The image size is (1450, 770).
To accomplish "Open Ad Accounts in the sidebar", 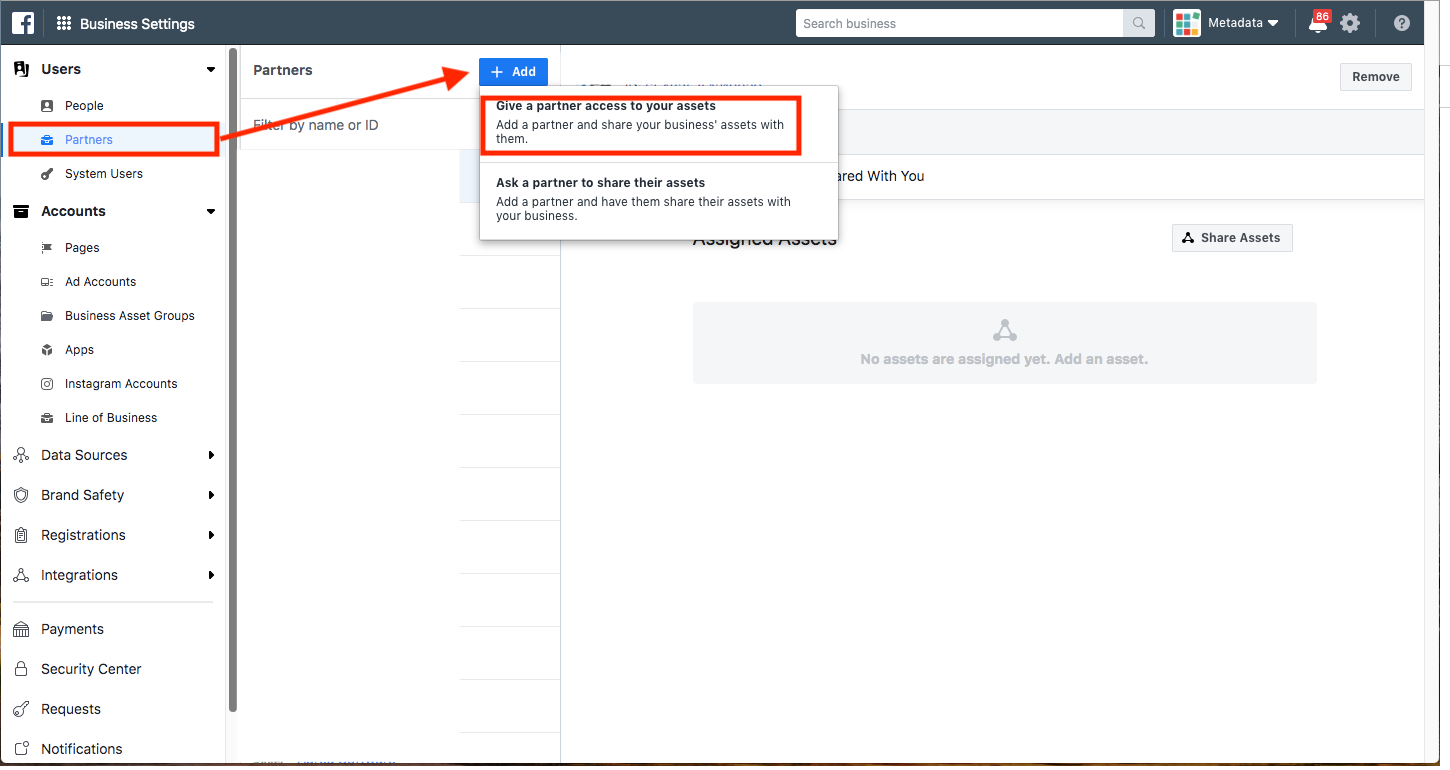I will click(100, 282).
